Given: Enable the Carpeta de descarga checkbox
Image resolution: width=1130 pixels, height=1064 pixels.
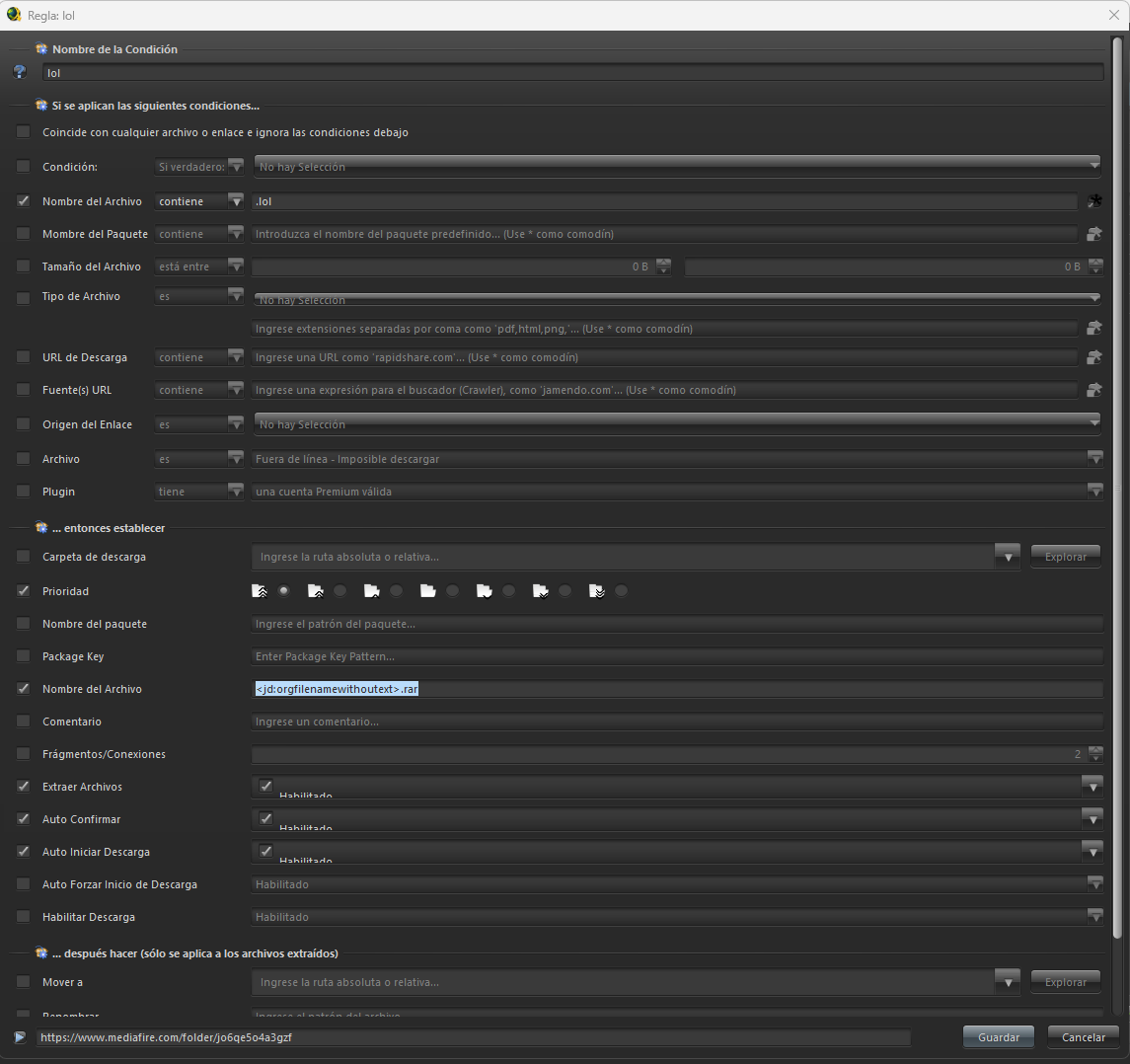Looking at the screenshot, I should click(23, 557).
